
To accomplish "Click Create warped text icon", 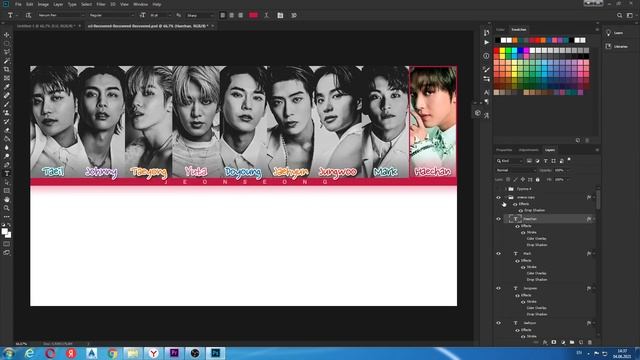I will click(x=267, y=15).
